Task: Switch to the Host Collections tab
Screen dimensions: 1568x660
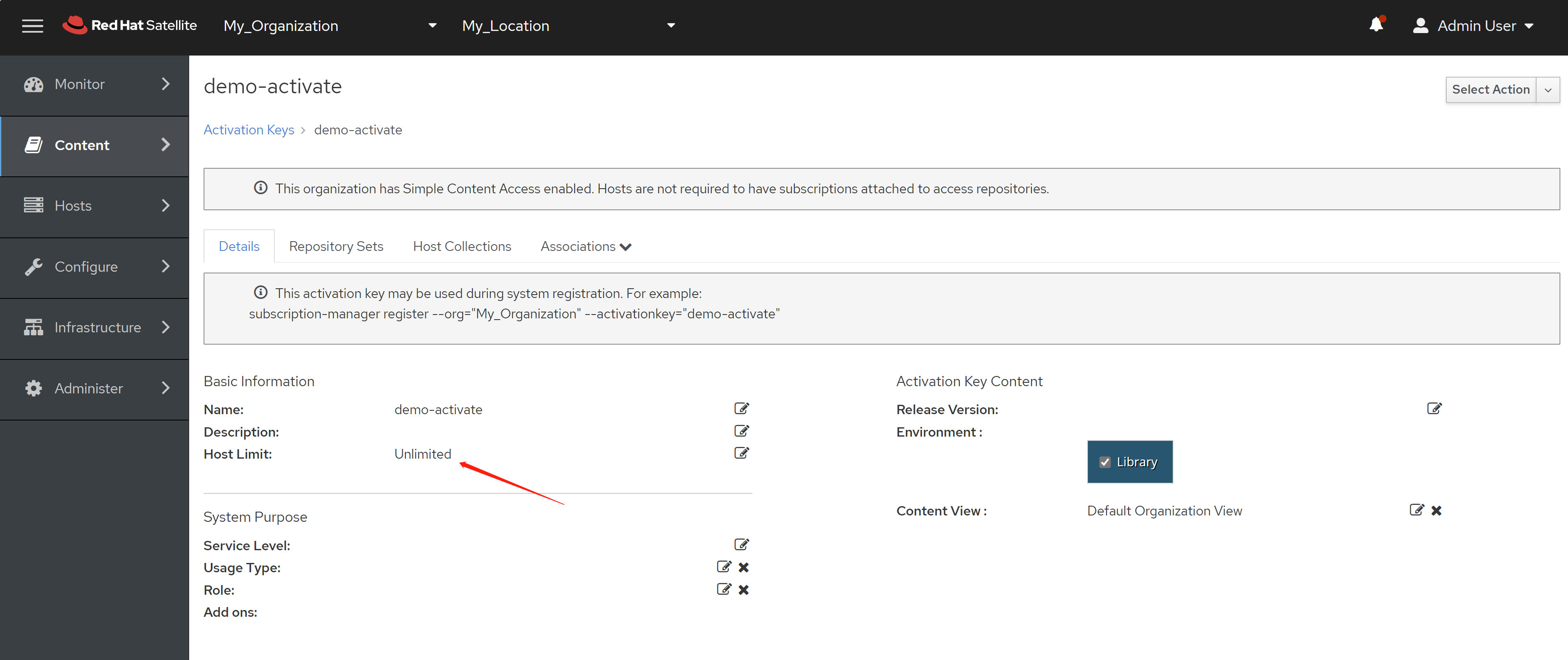Action: pyautogui.click(x=462, y=246)
